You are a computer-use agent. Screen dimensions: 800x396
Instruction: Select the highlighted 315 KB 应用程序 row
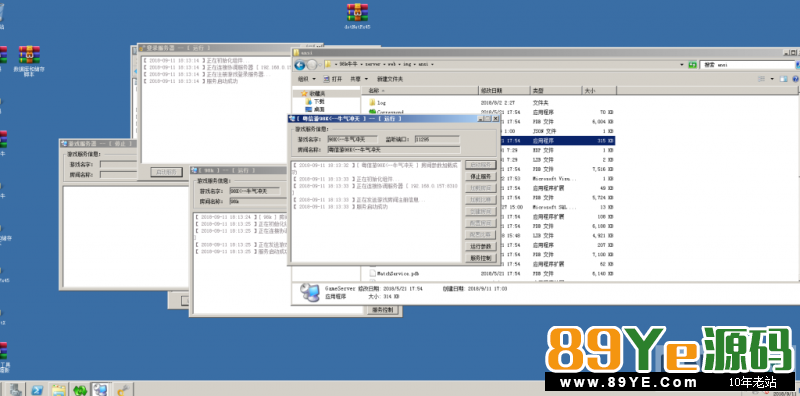coord(558,140)
